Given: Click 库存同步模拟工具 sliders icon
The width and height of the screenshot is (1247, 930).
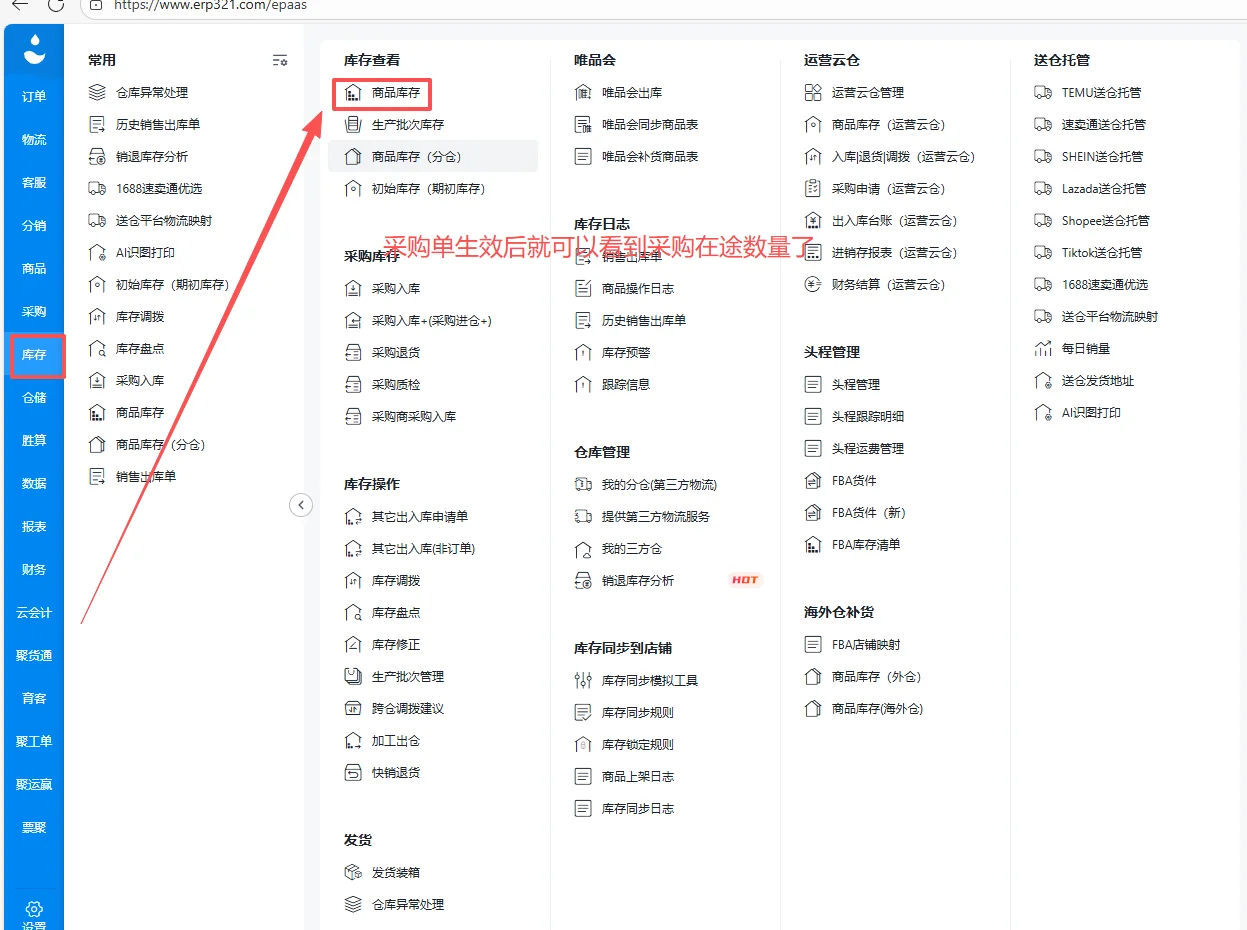Looking at the screenshot, I should [583, 681].
